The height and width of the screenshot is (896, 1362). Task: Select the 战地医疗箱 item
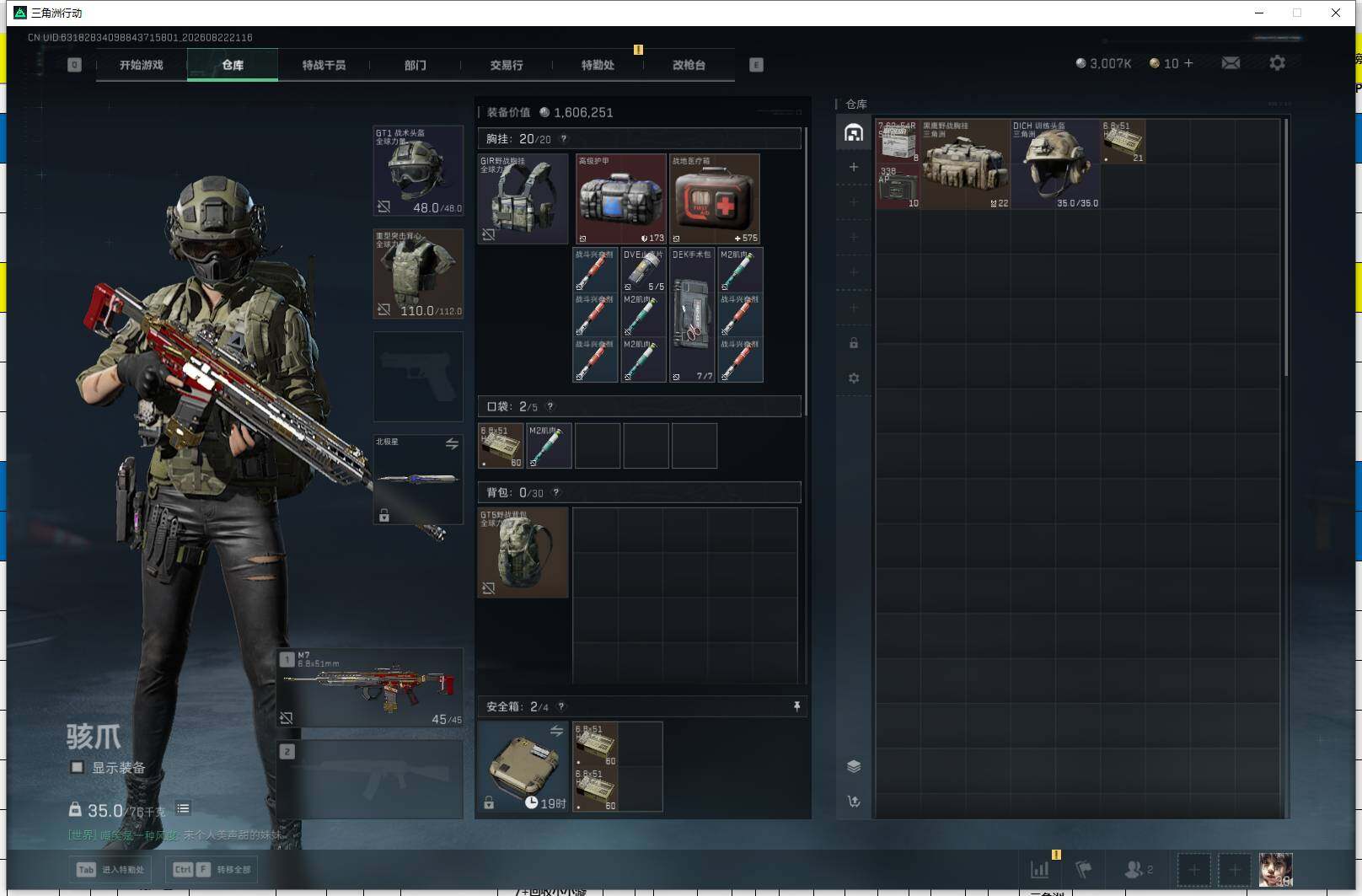click(715, 199)
